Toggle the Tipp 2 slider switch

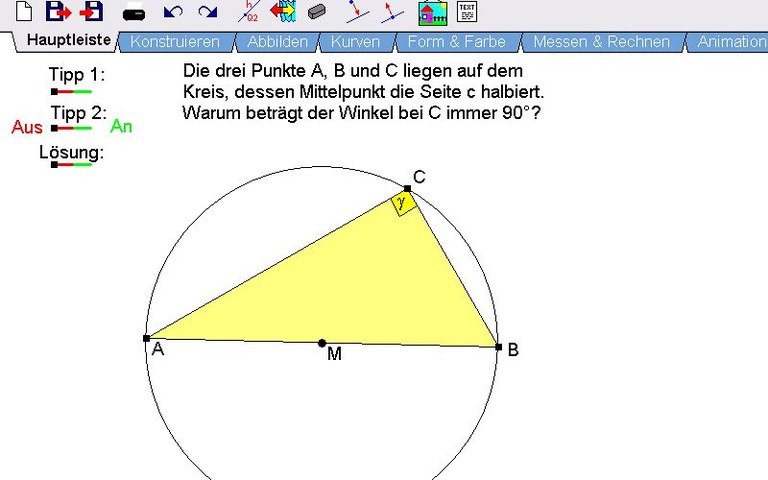pyautogui.click(x=72, y=128)
